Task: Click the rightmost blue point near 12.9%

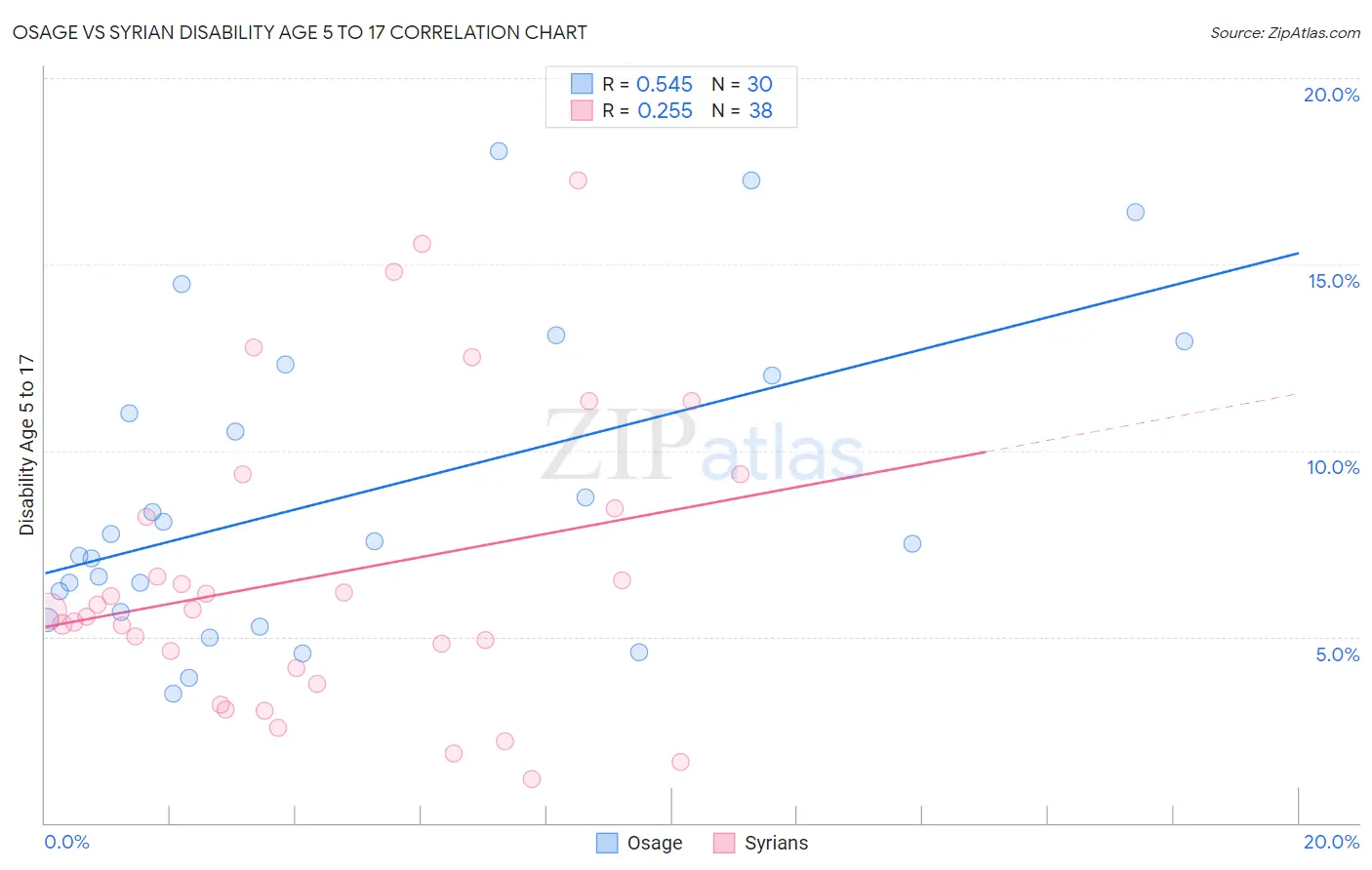Action: [1185, 341]
